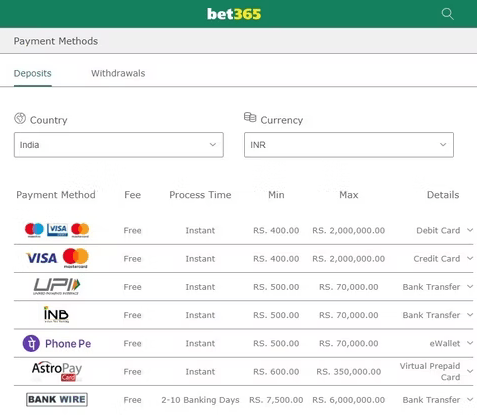477x415 pixels.
Task: Click the Details column header
Action: 443,195
